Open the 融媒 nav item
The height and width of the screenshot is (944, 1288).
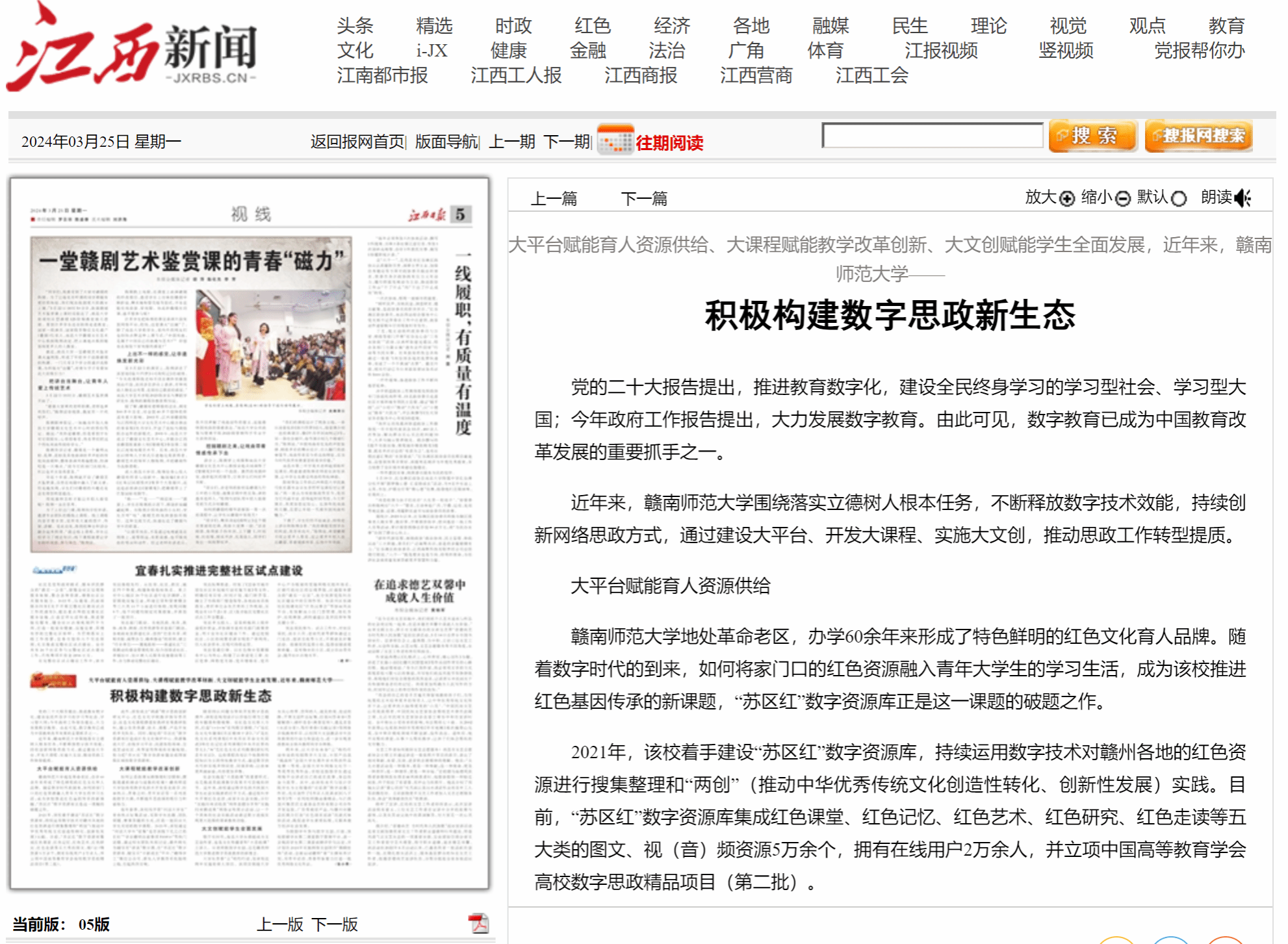(831, 26)
